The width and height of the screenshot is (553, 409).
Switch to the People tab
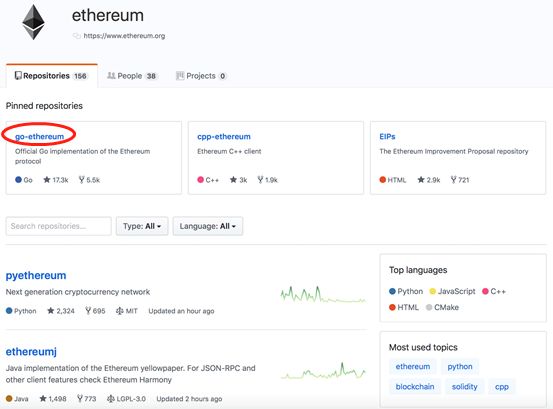tap(132, 76)
